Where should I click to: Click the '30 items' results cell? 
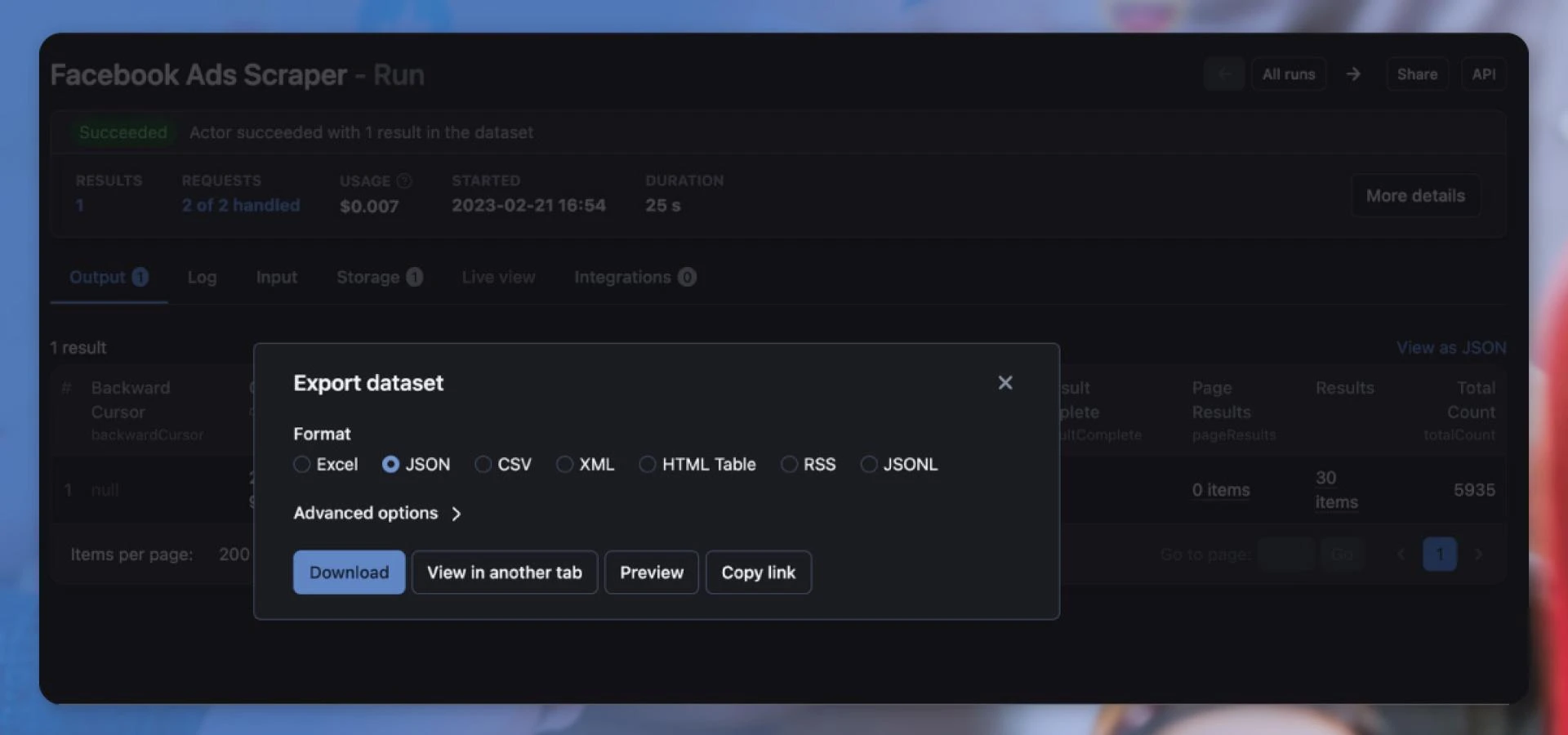pos(1337,490)
